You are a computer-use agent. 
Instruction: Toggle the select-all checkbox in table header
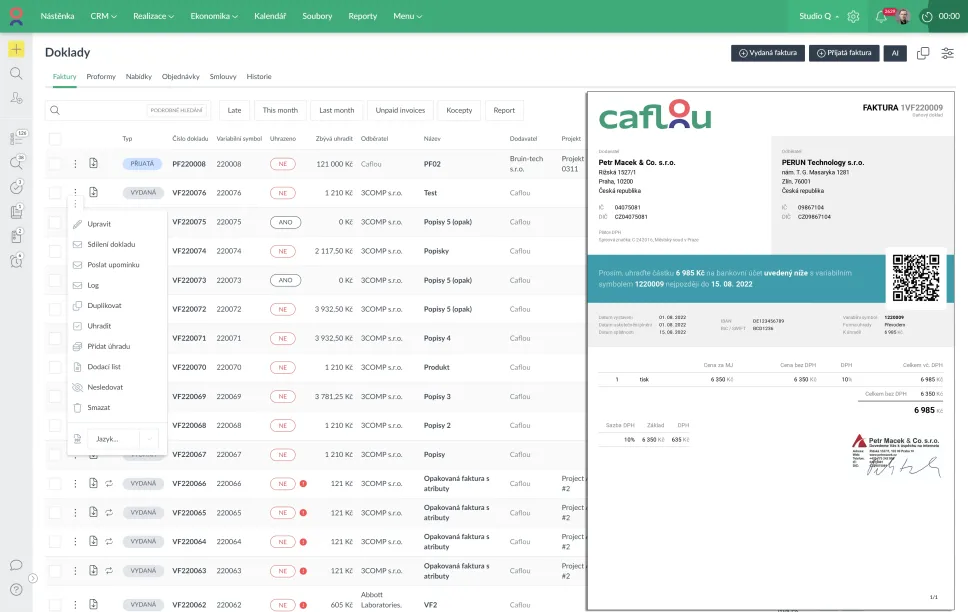pos(55,139)
